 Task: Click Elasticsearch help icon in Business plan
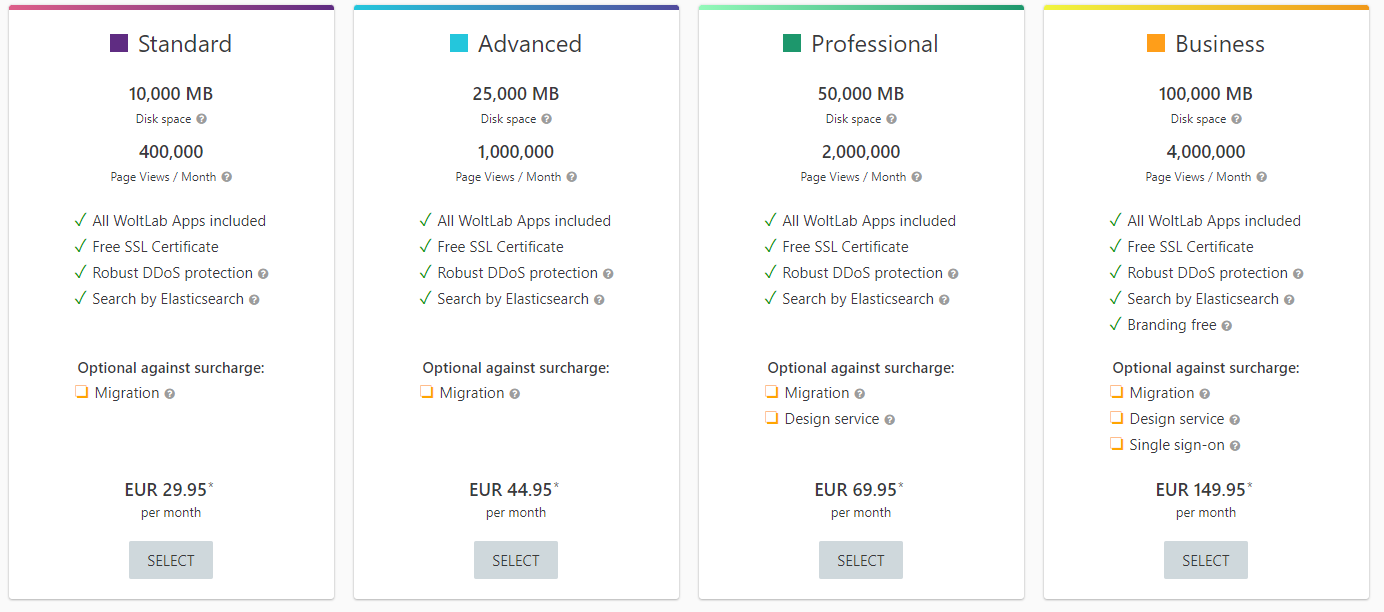[x=1289, y=300]
